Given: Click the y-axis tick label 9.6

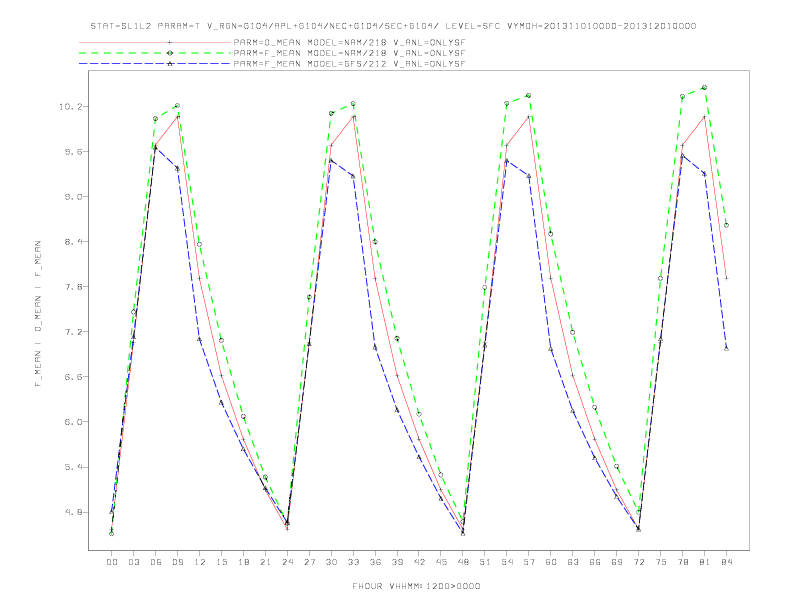Looking at the screenshot, I should pyautogui.click(x=72, y=151).
